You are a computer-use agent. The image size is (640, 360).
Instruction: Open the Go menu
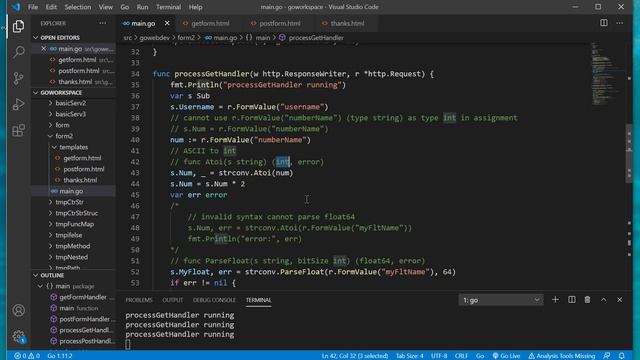(x=124, y=7)
